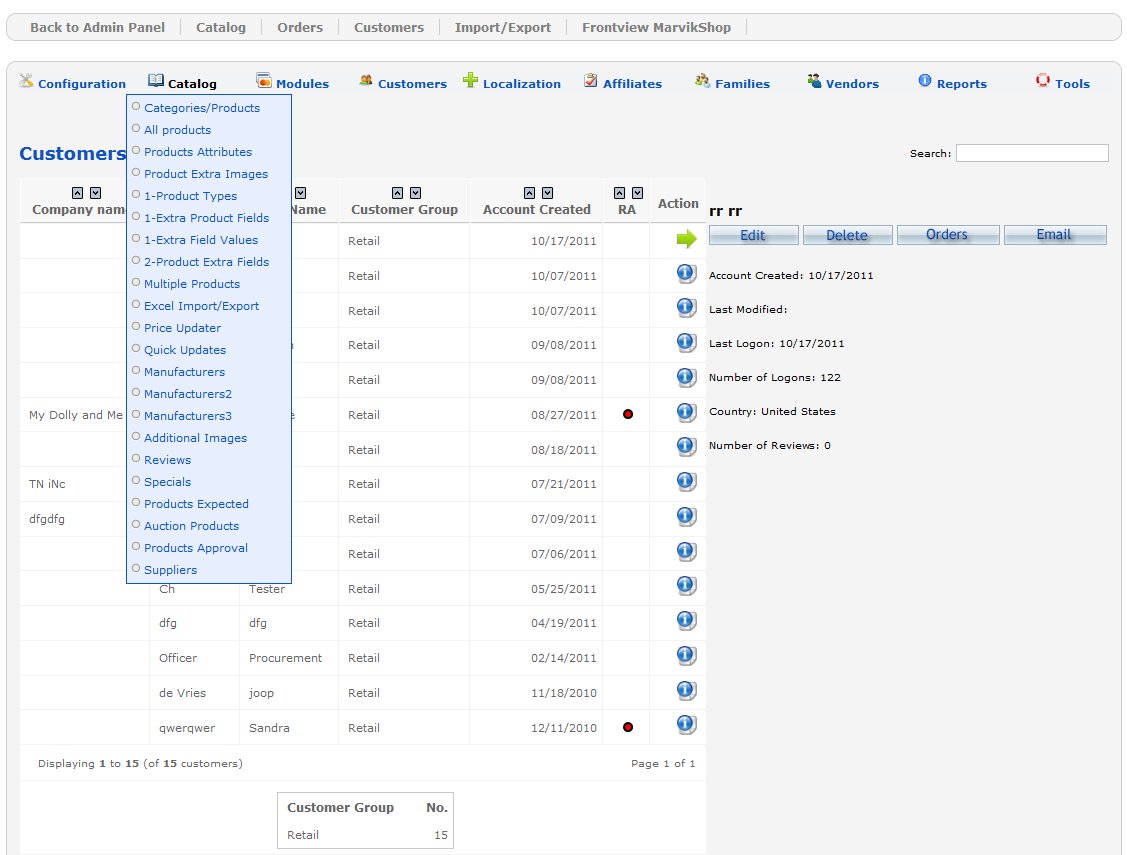The height and width of the screenshot is (855, 1127).
Task: Select Price Updater menu item
Action: (x=183, y=328)
